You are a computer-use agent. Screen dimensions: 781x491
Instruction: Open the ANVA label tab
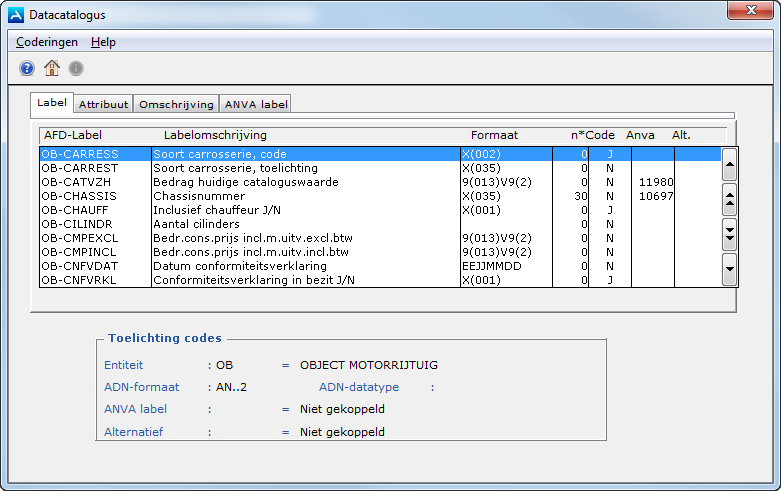click(255, 104)
